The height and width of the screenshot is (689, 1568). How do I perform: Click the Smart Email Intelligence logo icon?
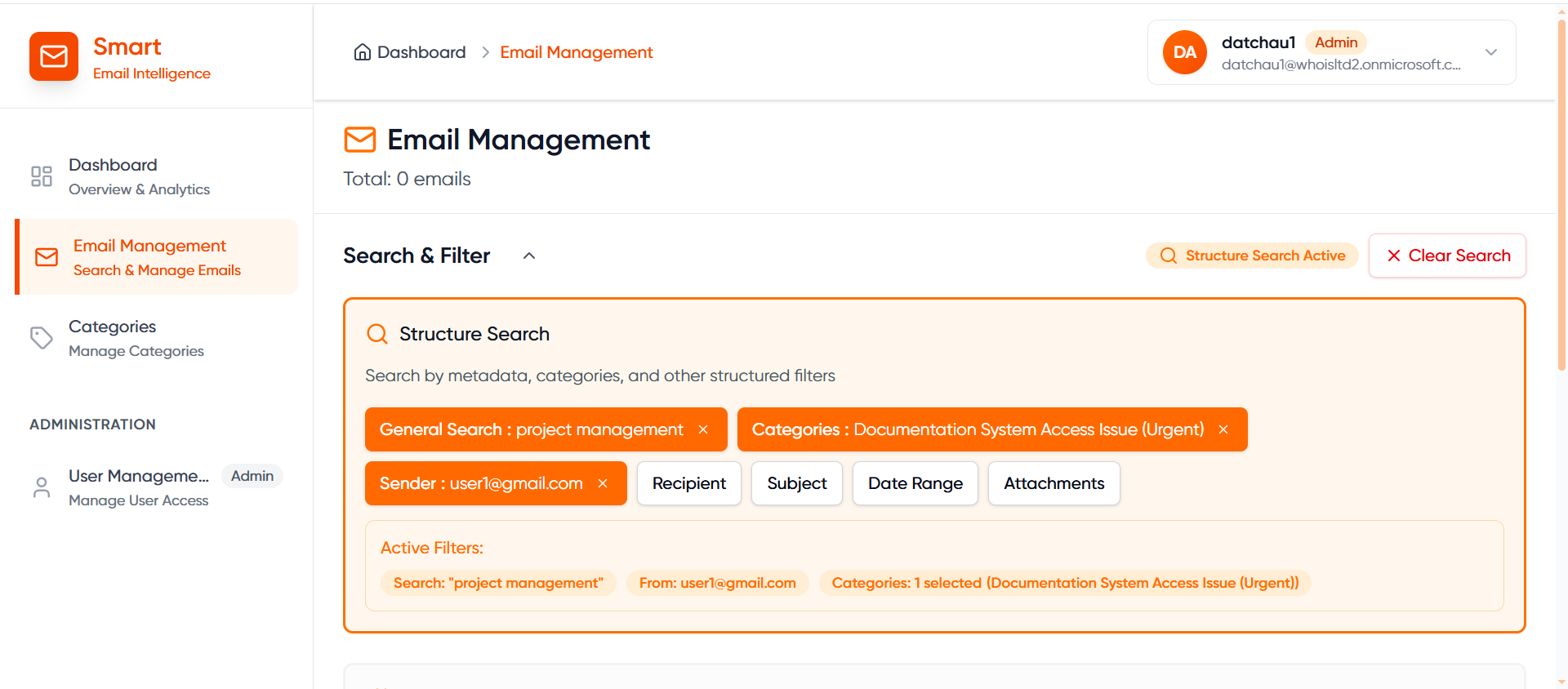coord(54,56)
